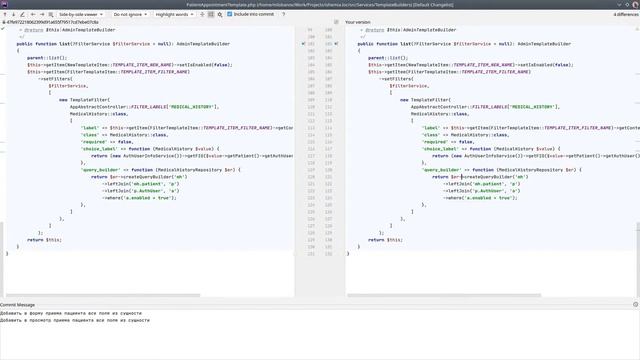Click the icon left of Your version
This screenshot has width=640, height=360.
(x=336, y=22)
